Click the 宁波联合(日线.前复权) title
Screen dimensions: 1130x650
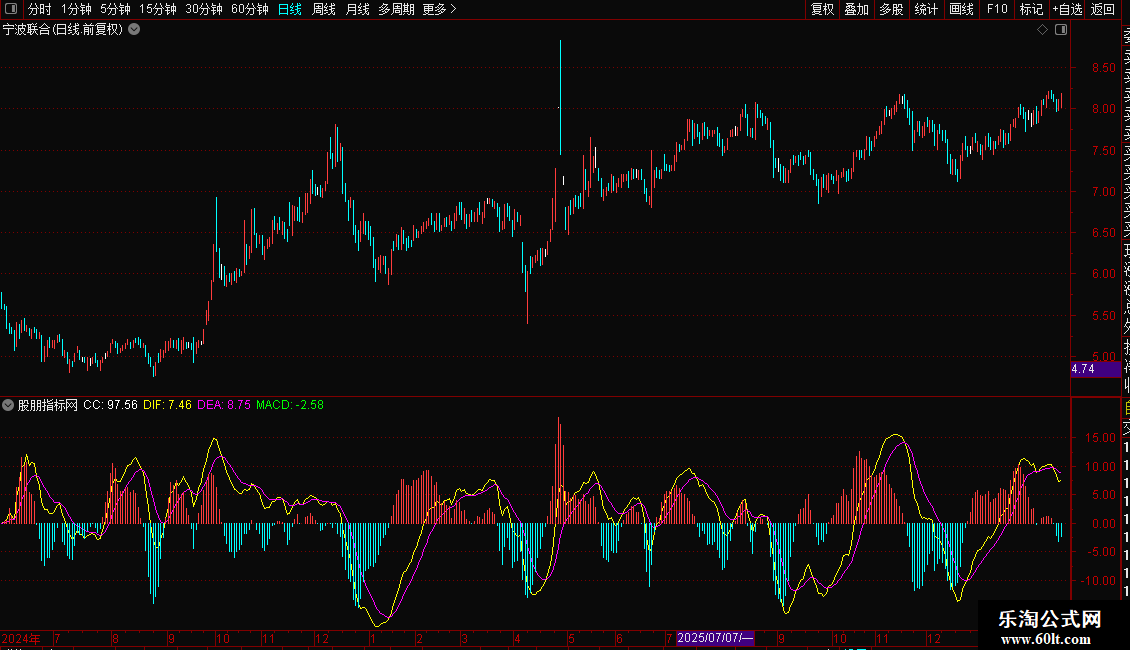(x=63, y=30)
